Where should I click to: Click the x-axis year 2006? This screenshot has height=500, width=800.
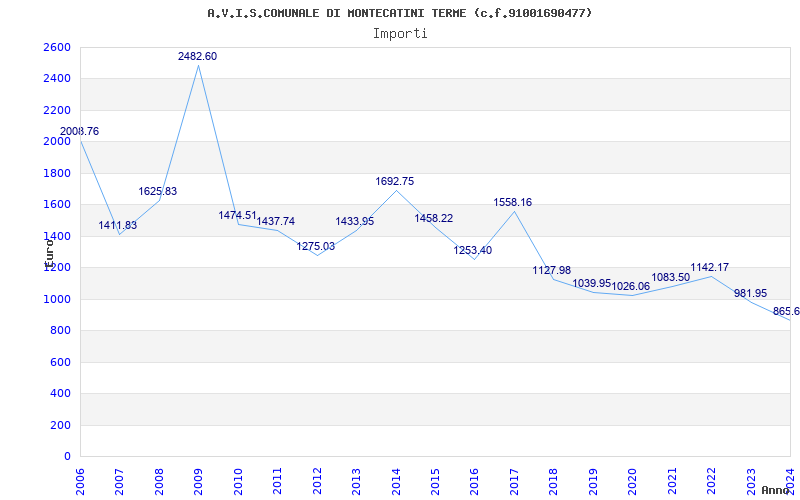tap(80, 482)
